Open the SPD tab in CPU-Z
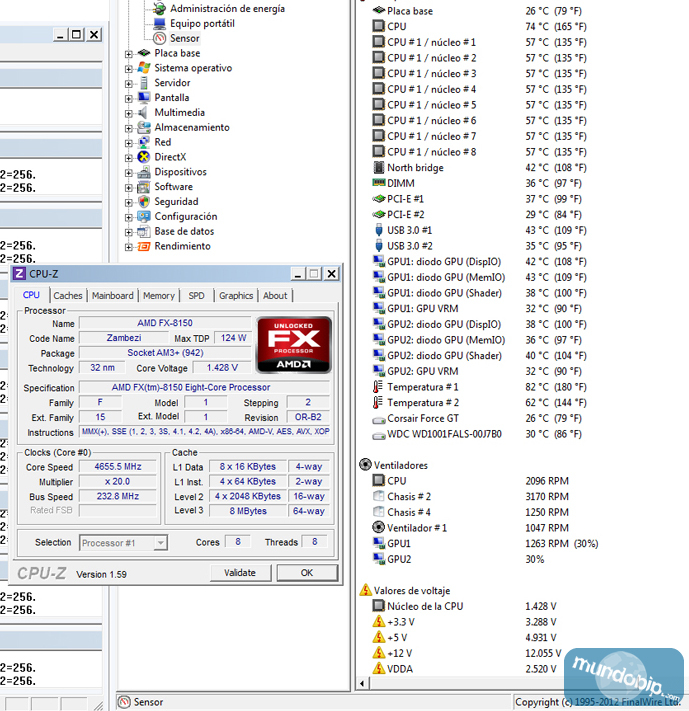 [x=196, y=296]
